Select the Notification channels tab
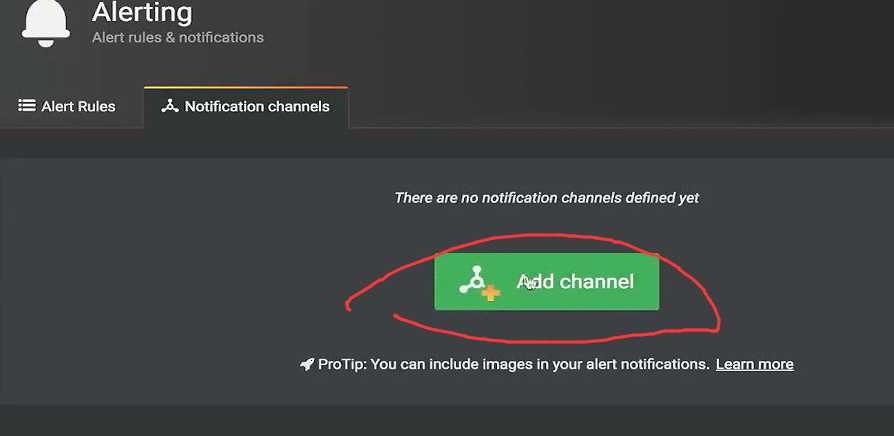Screen dimensions: 894x436 point(246,107)
